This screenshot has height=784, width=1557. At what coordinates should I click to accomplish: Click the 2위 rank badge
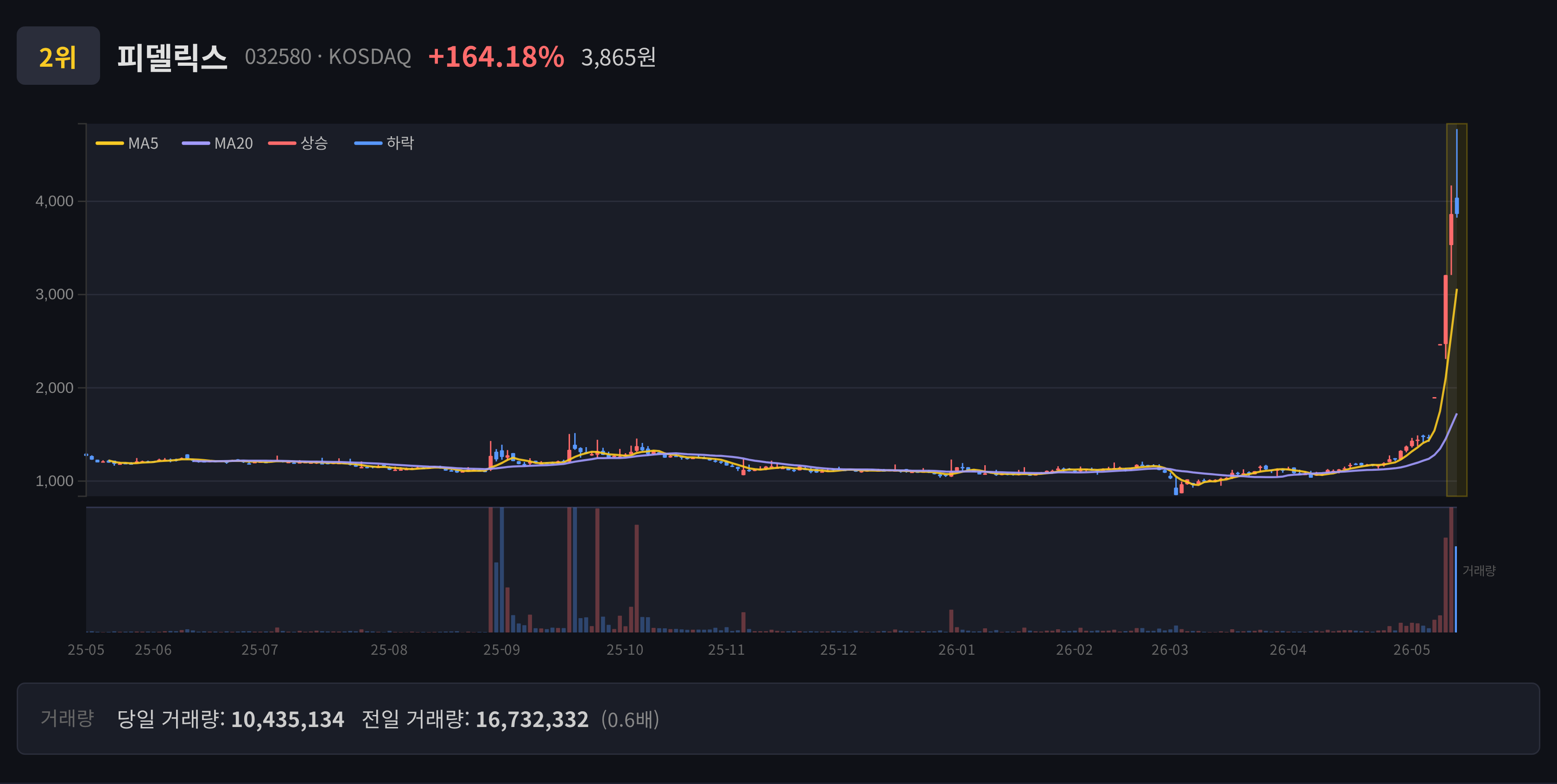[58, 56]
